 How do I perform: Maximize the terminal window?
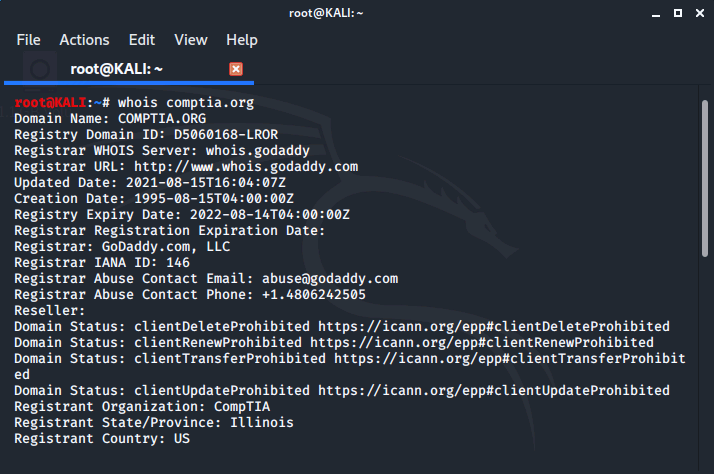[x=678, y=13]
